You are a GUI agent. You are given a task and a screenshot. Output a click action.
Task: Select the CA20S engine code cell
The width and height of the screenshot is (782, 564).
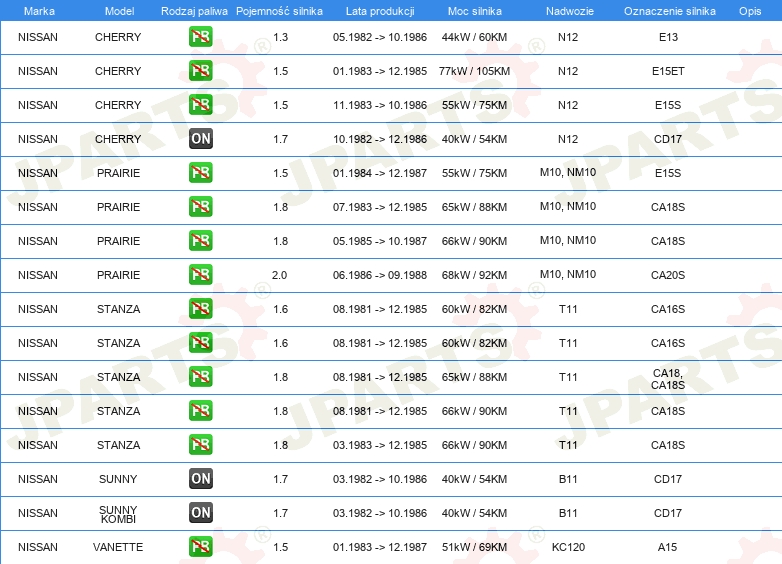(668, 275)
